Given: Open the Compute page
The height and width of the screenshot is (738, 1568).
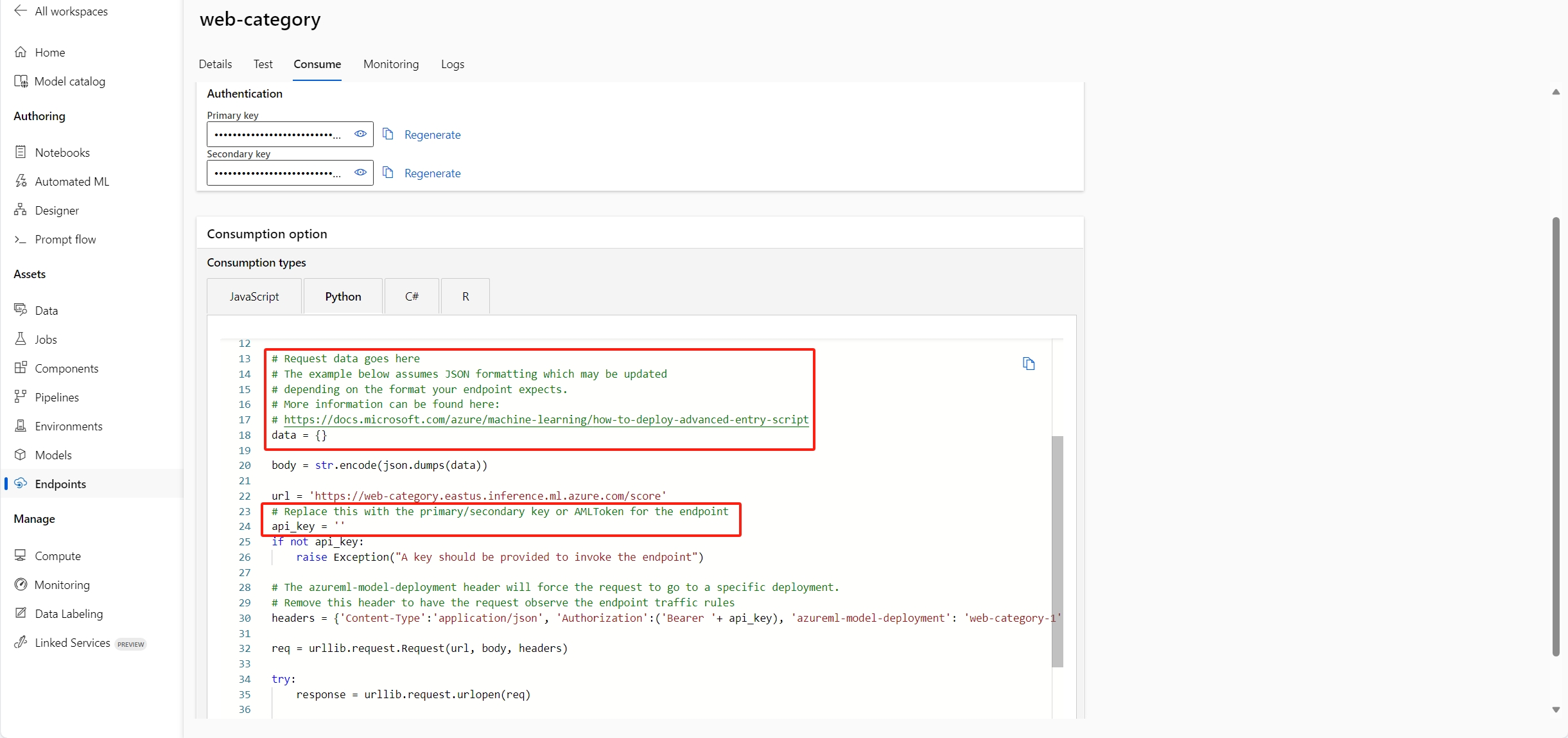Looking at the screenshot, I should [x=57, y=556].
